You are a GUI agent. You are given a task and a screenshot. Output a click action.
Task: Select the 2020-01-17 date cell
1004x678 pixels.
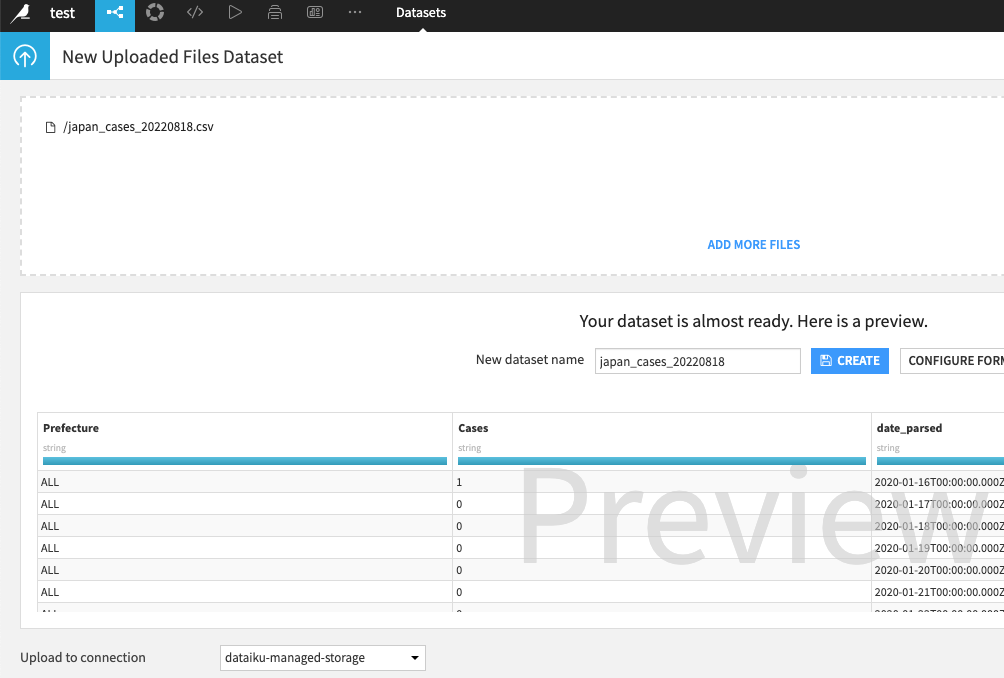pos(937,504)
